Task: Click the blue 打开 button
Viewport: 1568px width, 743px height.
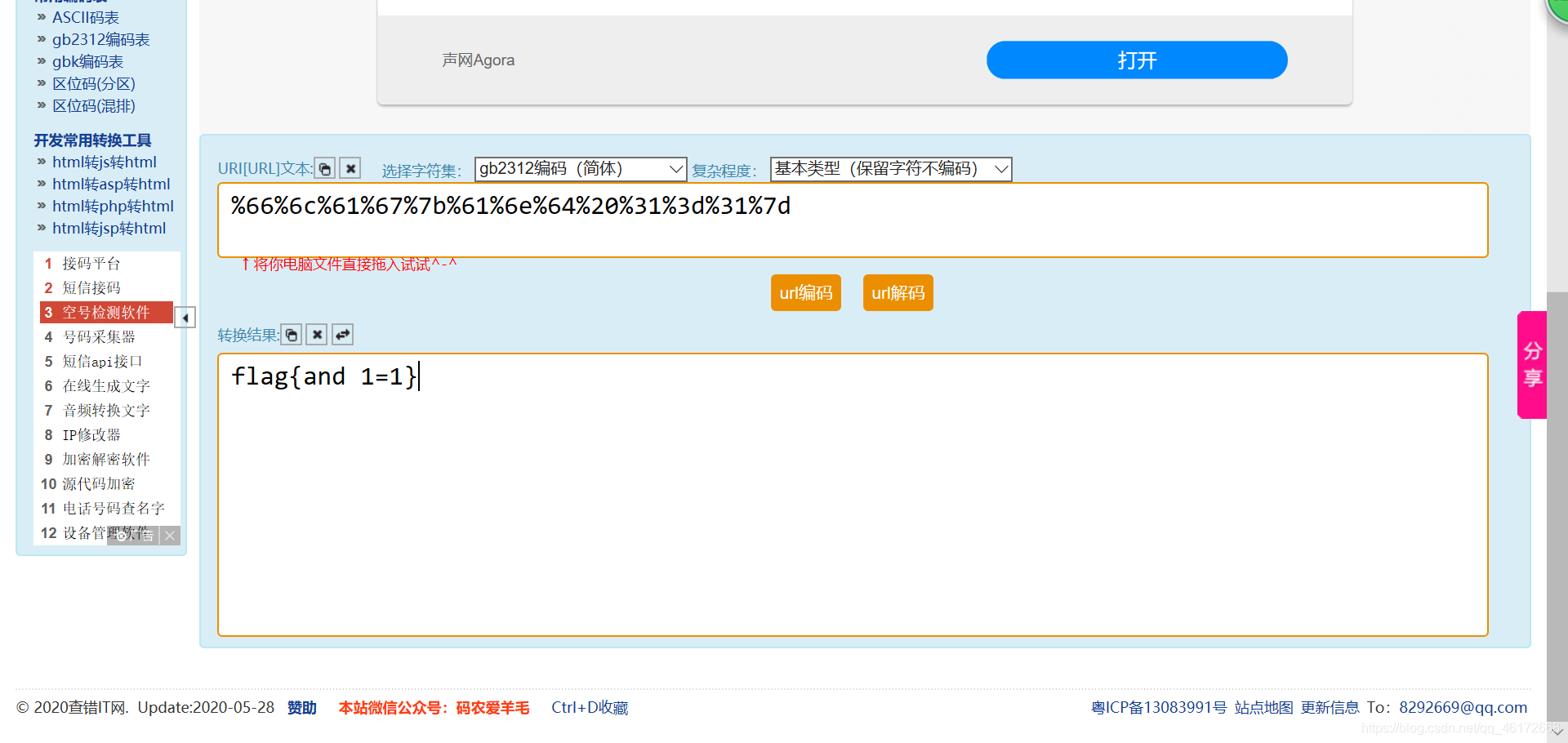Action: pyautogui.click(x=1137, y=60)
